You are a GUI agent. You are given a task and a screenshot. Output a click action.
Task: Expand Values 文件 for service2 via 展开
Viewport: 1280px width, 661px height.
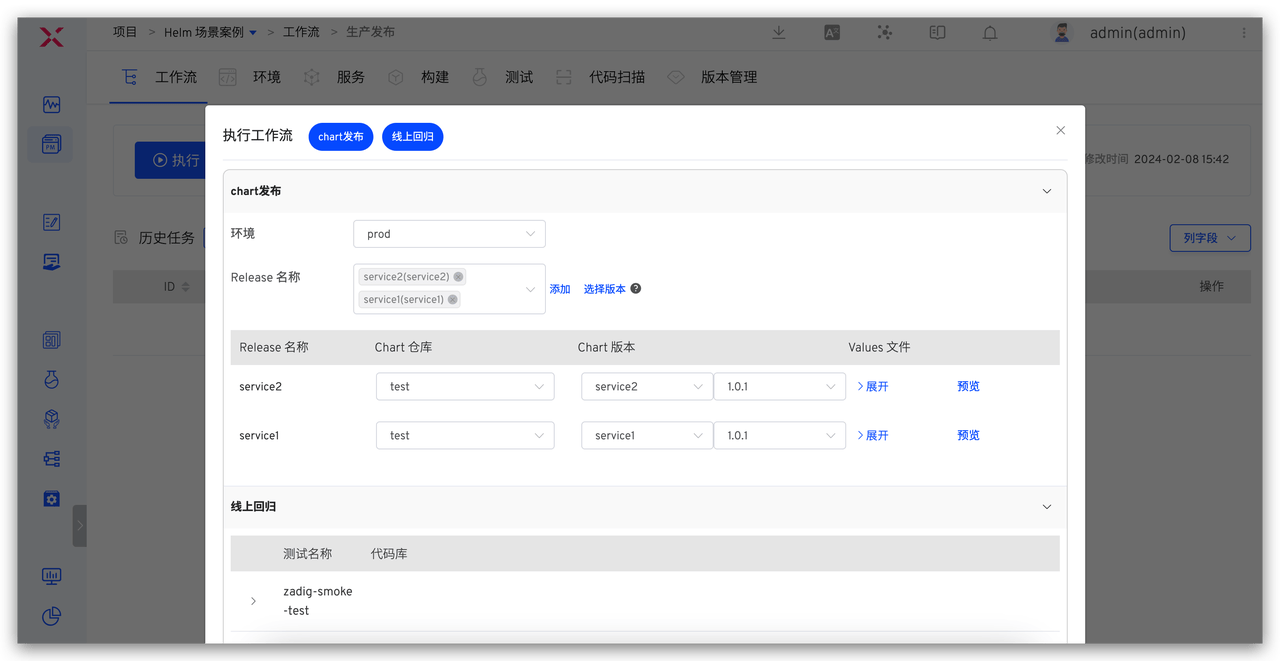tap(873, 387)
